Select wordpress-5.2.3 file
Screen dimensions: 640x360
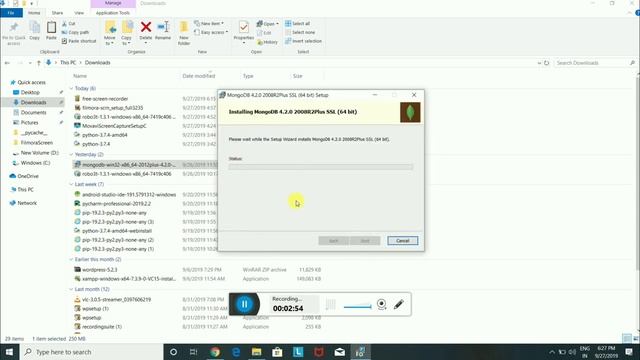(100, 270)
